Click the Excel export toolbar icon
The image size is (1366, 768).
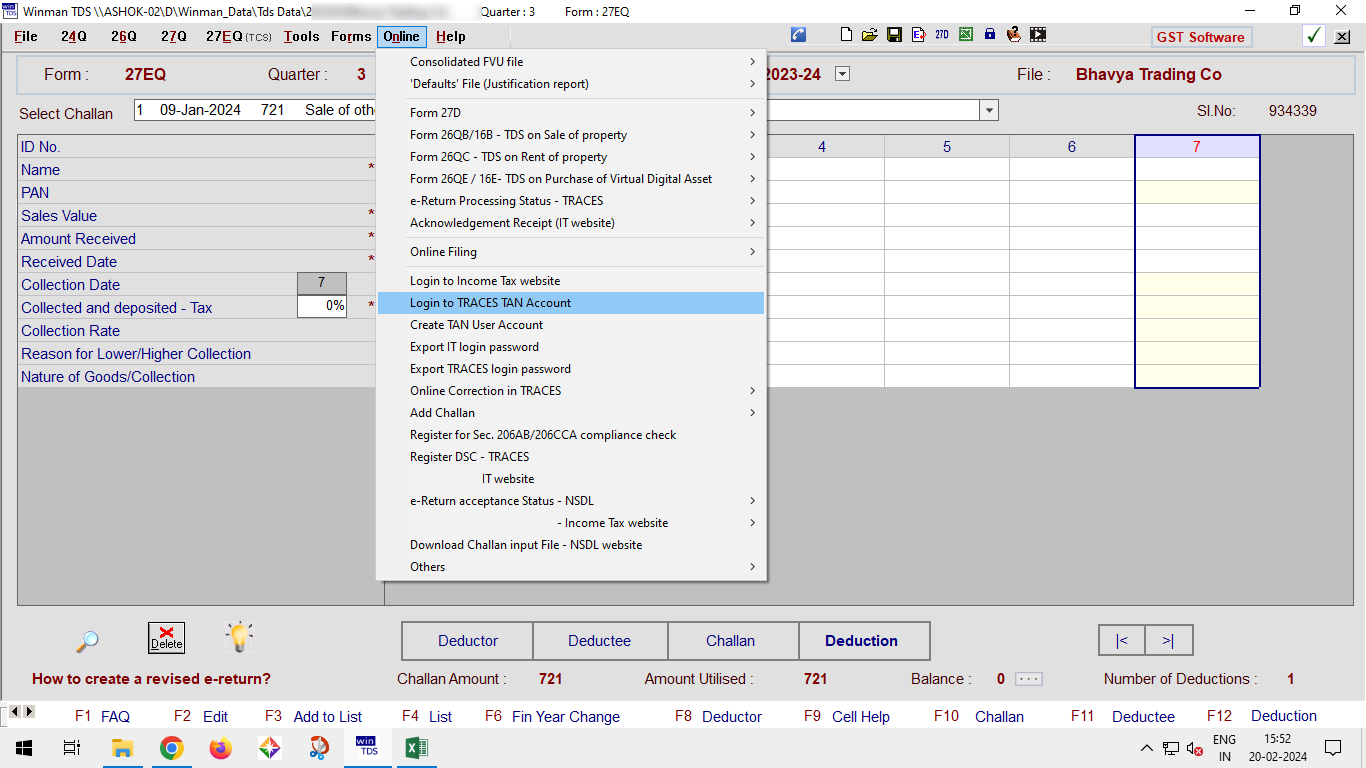tap(966, 35)
